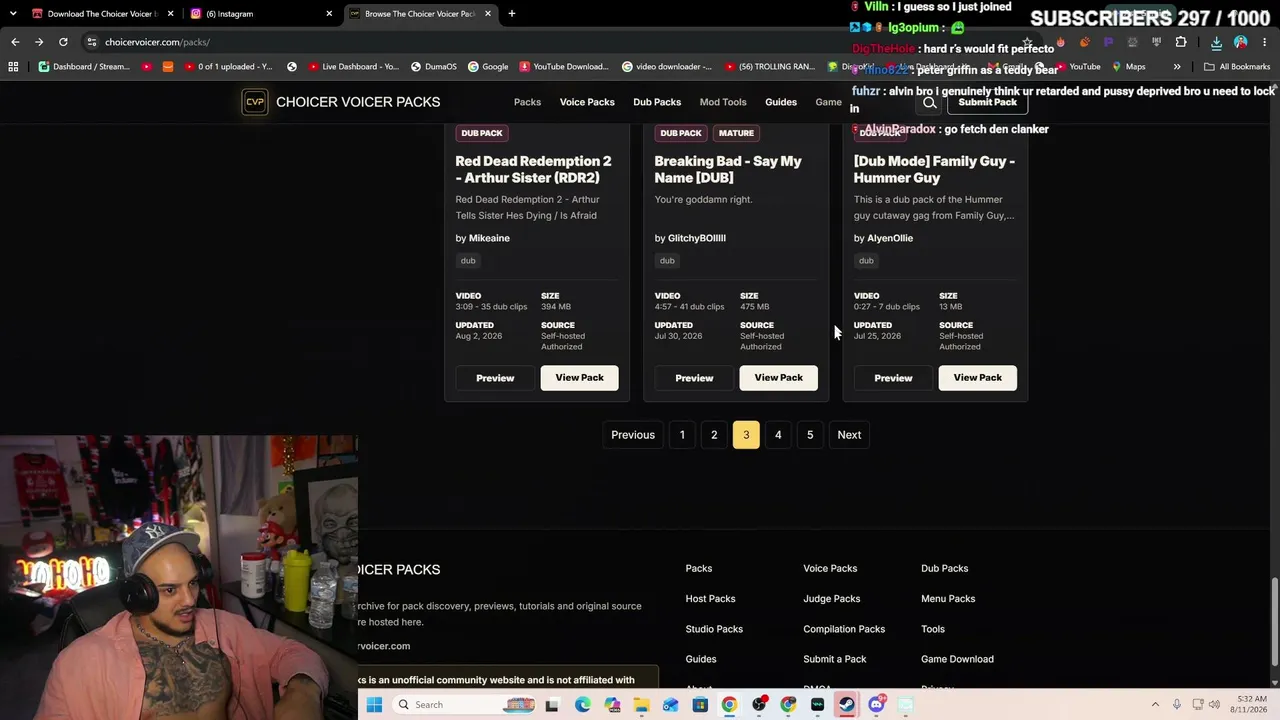Open the Submit a Pack footer link
1280x720 pixels.
click(x=835, y=659)
